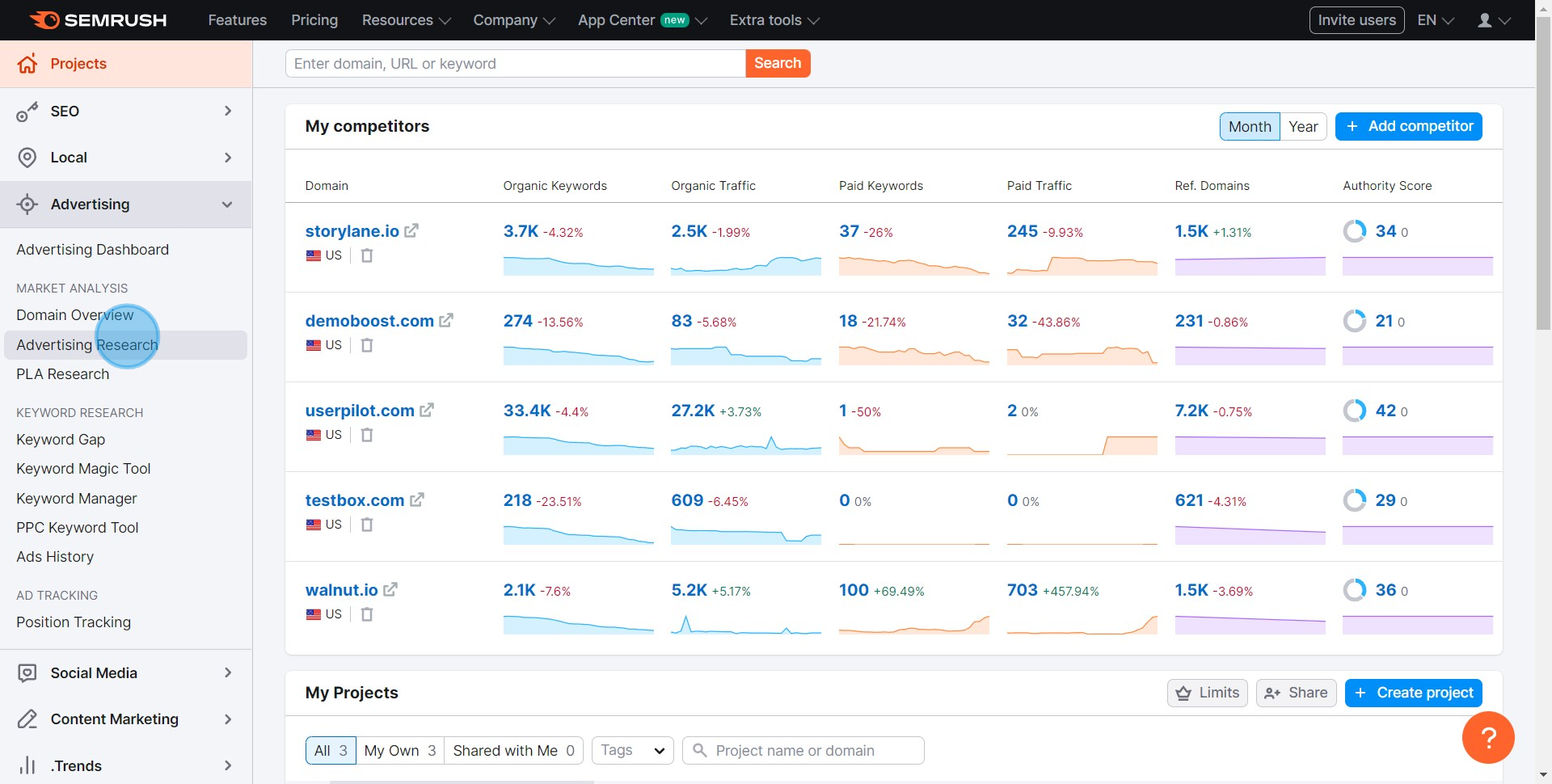Delete walnut.io competitor with trash icon
Image resolution: width=1552 pixels, height=784 pixels.
pyautogui.click(x=367, y=614)
